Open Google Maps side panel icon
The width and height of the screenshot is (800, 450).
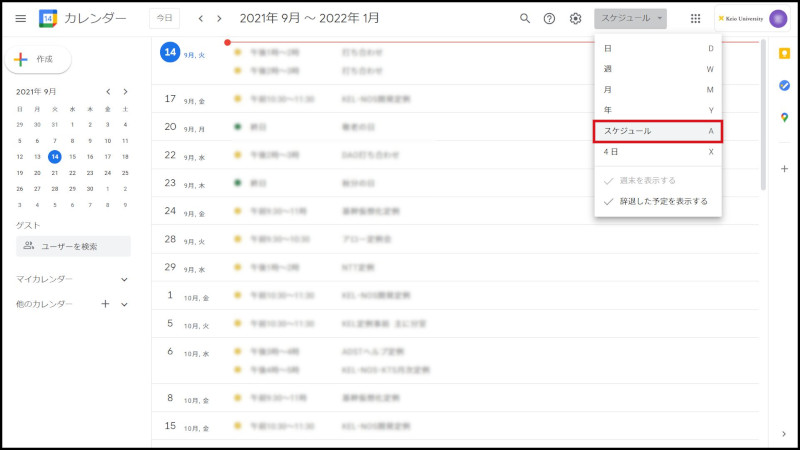pyautogui.click(x=784, y=117)
